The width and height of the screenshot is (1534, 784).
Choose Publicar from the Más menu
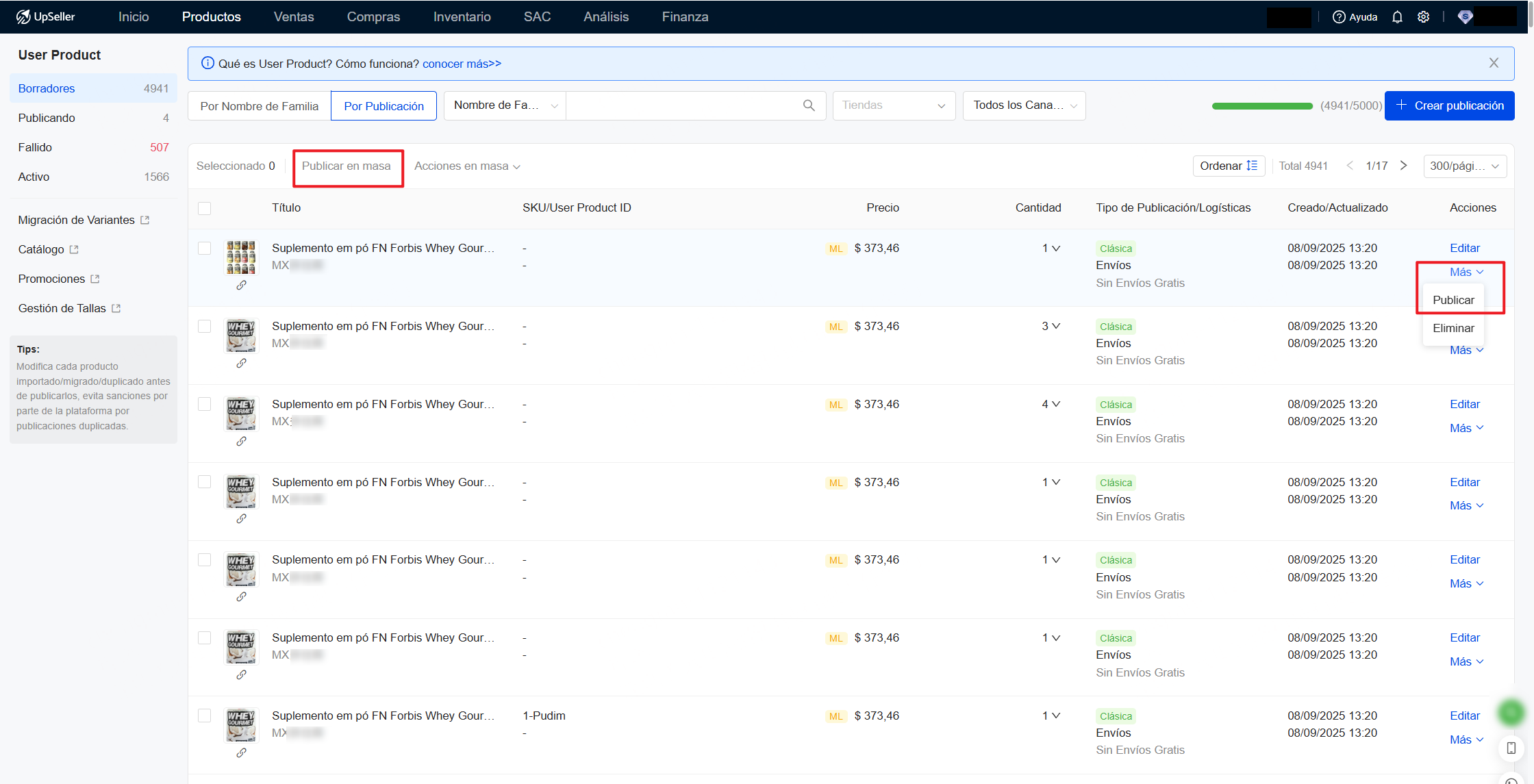click(1453, 300)
